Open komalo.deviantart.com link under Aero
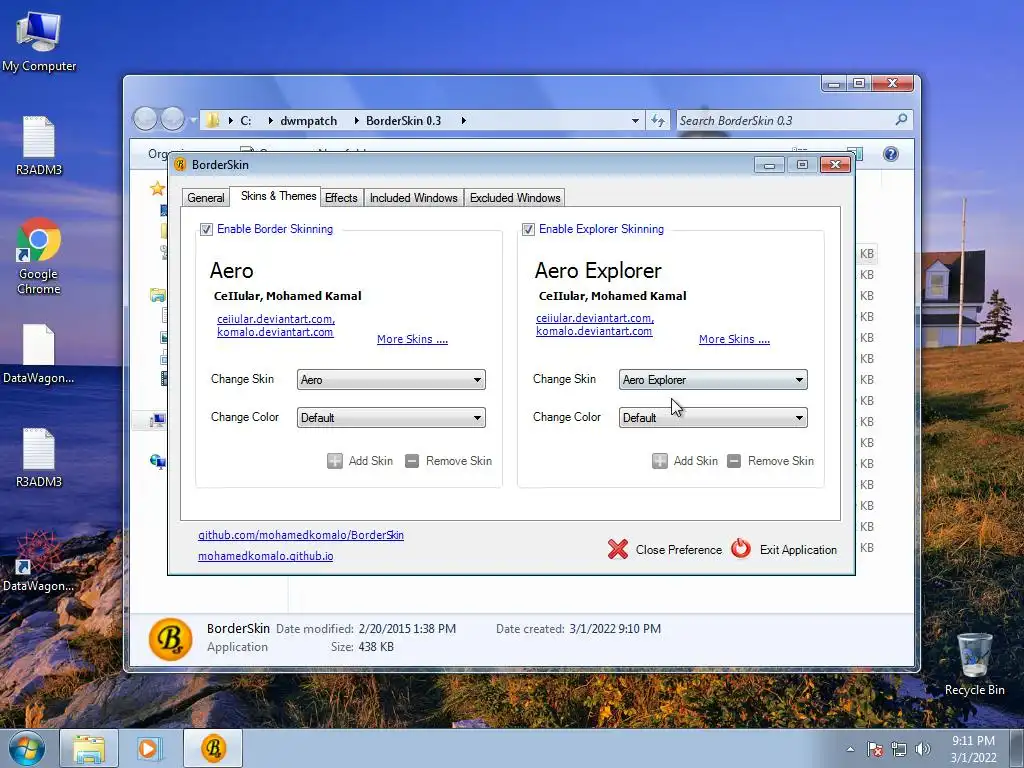Image resolution: width=1024 pixels, height=768 pixels. tap(275, 332)
